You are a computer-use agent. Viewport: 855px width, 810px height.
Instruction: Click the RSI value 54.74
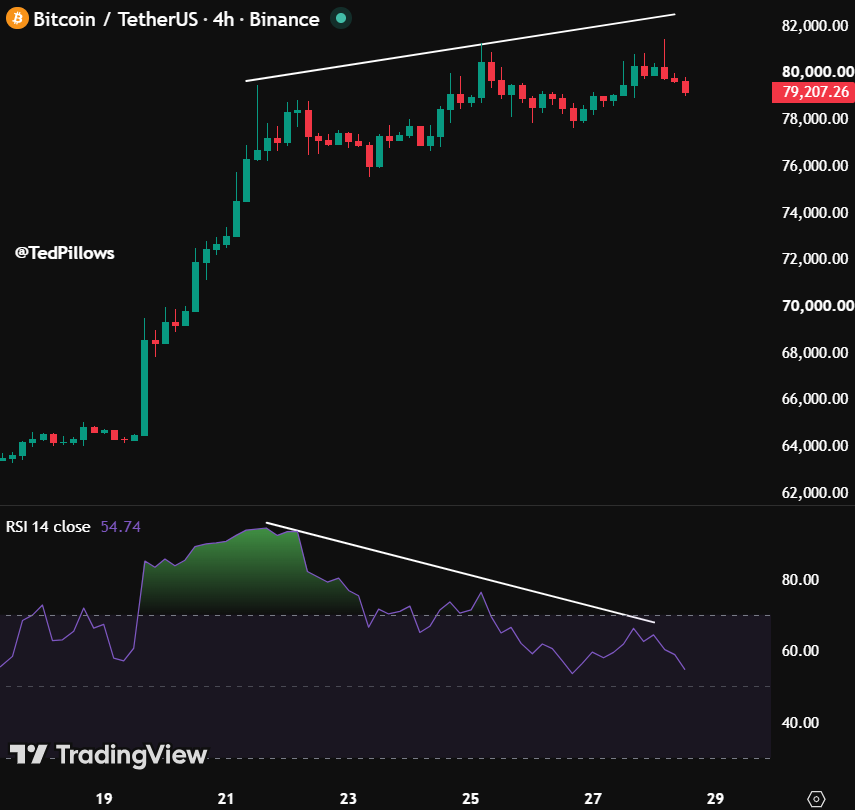[121, 527]
